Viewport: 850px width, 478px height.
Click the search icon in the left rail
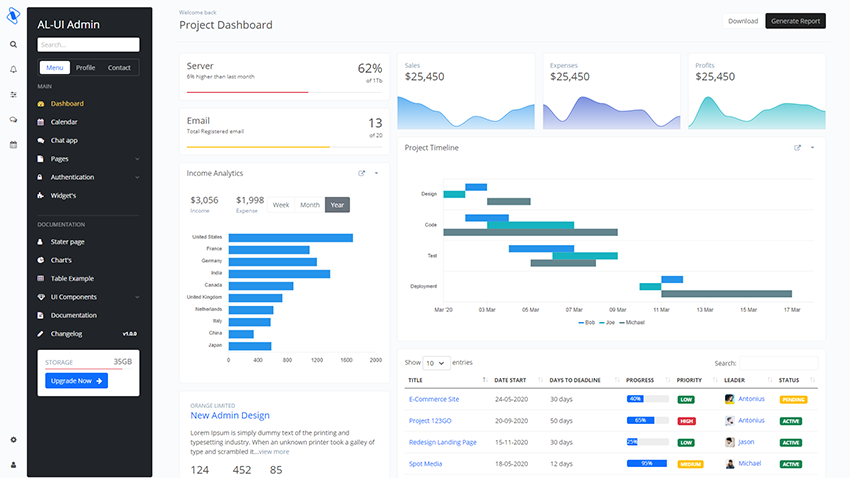(13, 44)
